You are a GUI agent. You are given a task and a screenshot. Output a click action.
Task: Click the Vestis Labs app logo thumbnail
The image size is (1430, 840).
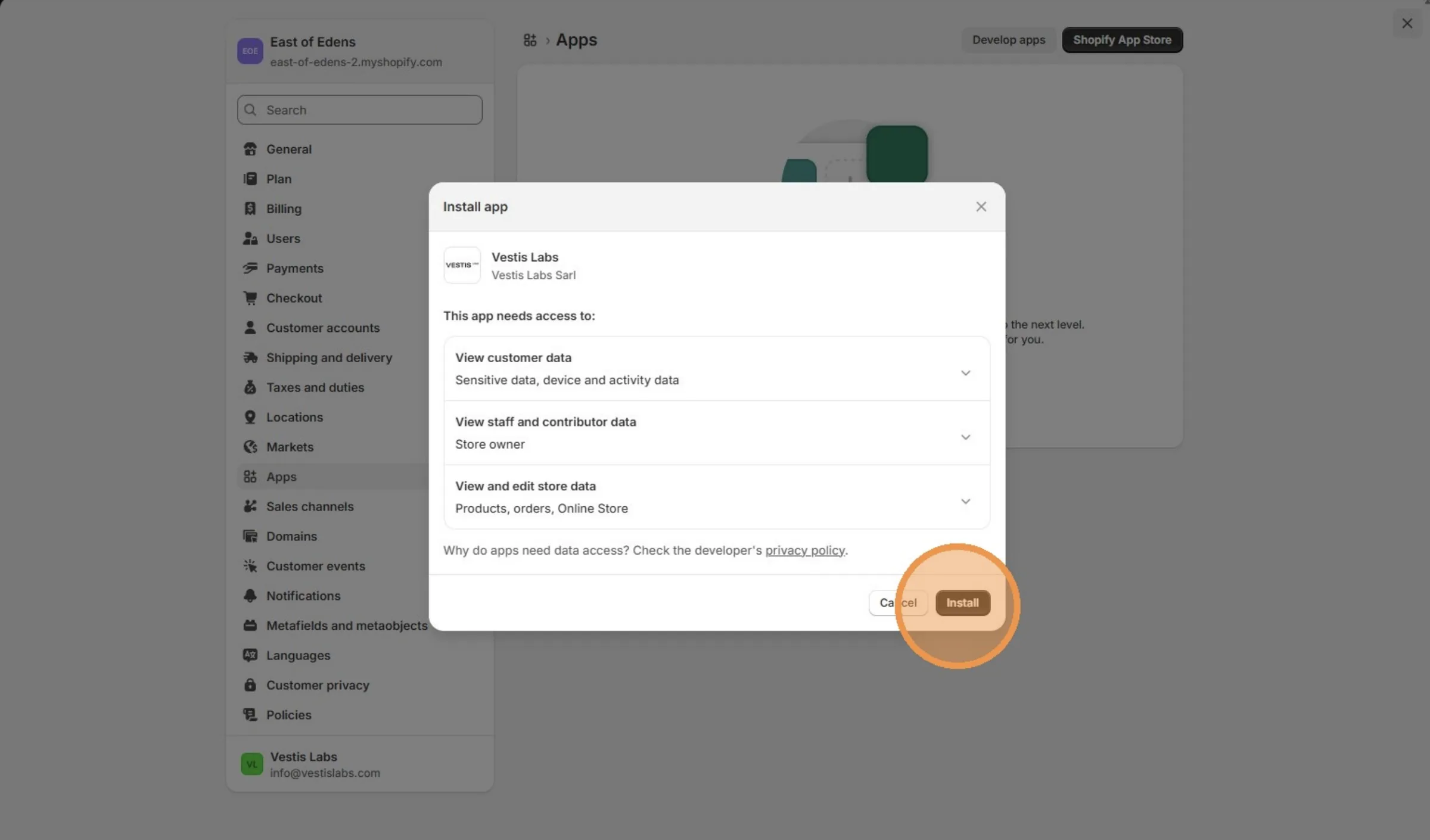click(462, 265)
